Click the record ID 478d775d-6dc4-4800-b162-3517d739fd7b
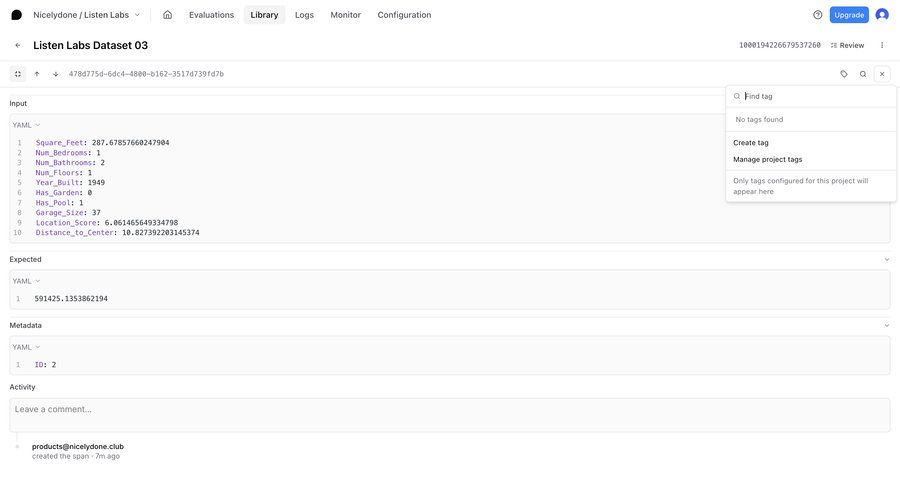Screen dimensions: 900x484 click(146, 74)
